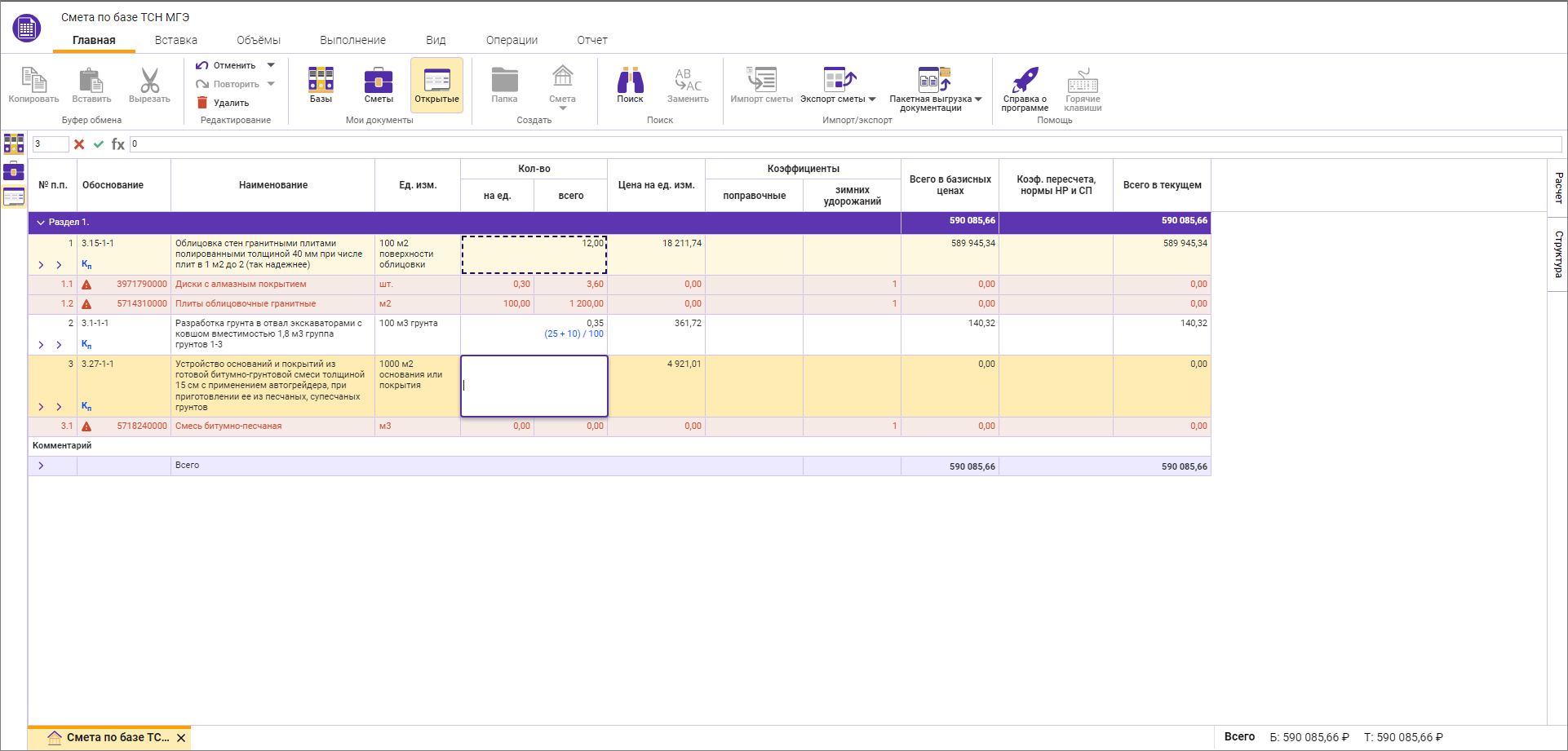Expand the Всего summary row
This screenshot has height=751, width=1568.
point(41,466)
